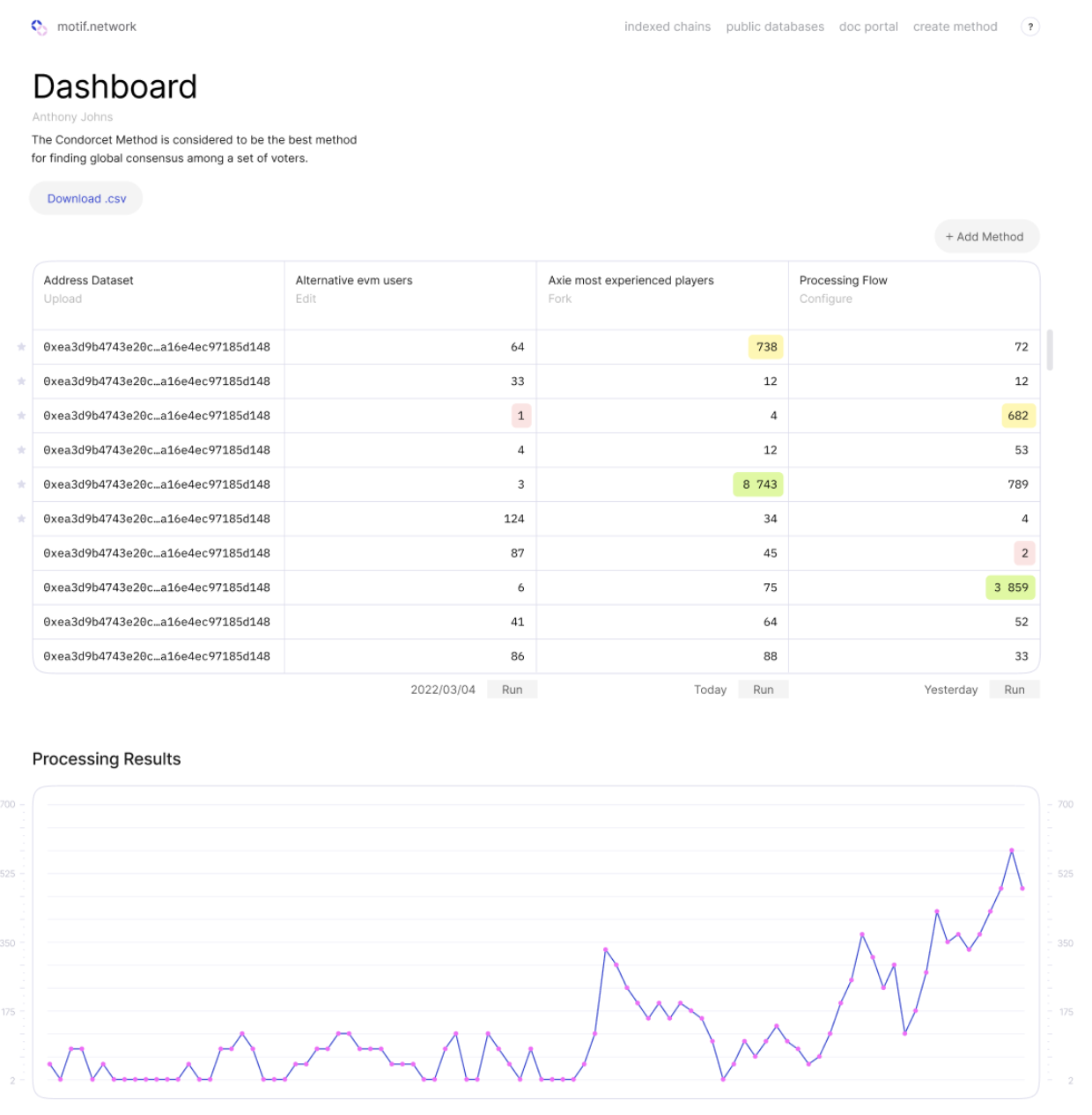Fork the Axie most experienced players method
The width and height of the screenshot is (1092, 1115).
coord(559,299)
